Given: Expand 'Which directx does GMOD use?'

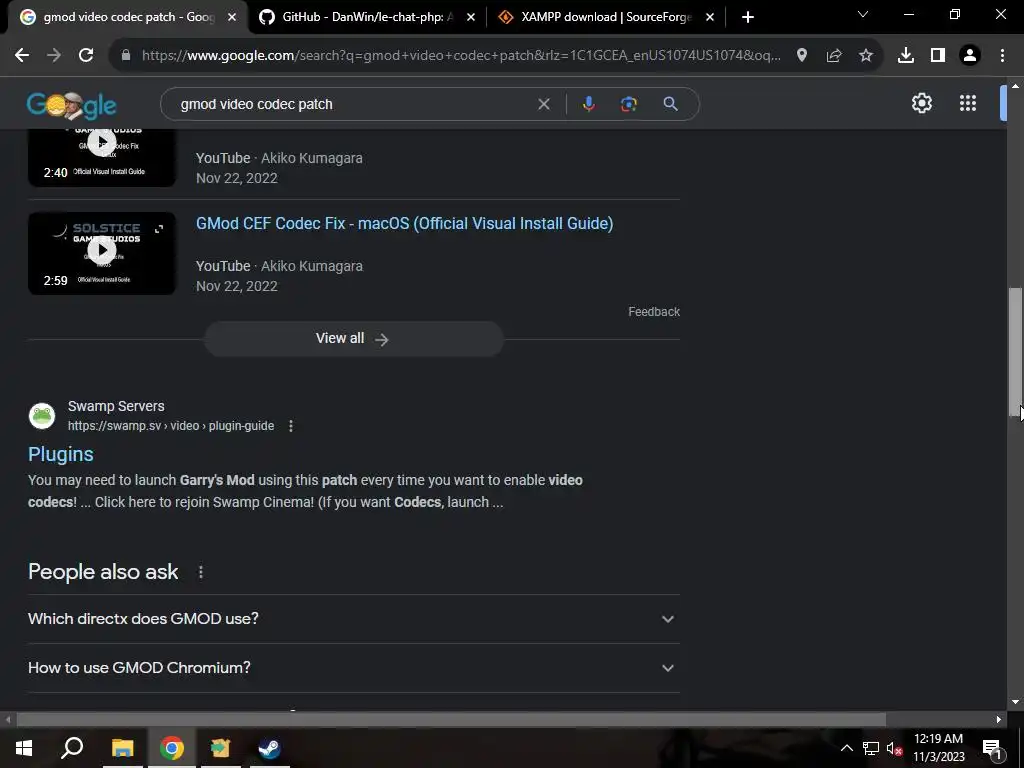Looking at the screenshot, I should click(354, 618).
